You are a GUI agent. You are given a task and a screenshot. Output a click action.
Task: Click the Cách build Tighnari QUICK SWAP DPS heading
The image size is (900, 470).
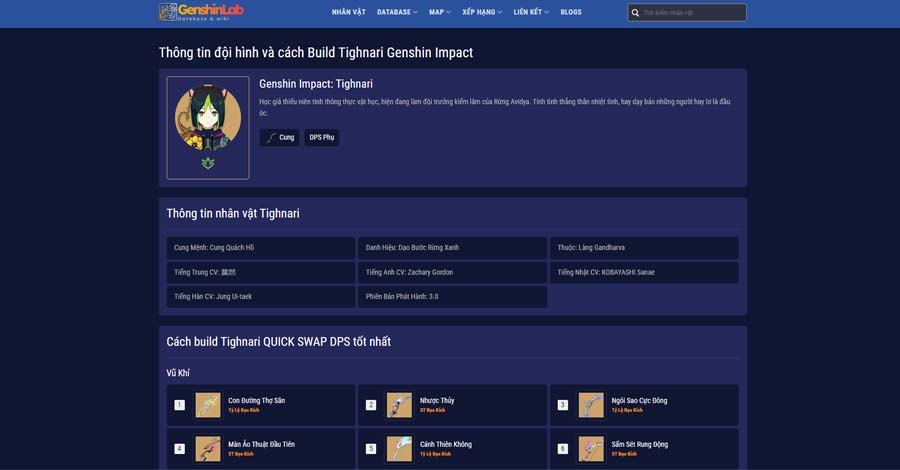pyautogui.click(x=278, y=341)
